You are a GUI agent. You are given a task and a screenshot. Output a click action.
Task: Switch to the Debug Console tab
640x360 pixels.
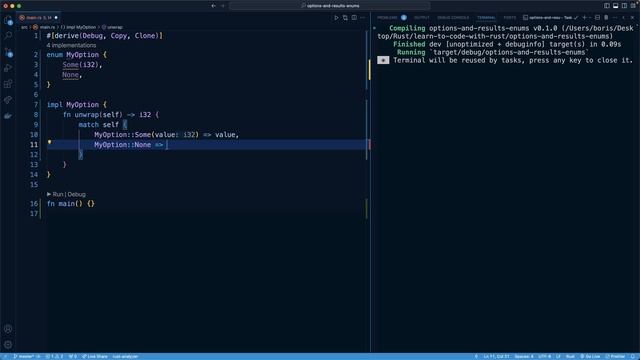[453, 18]
